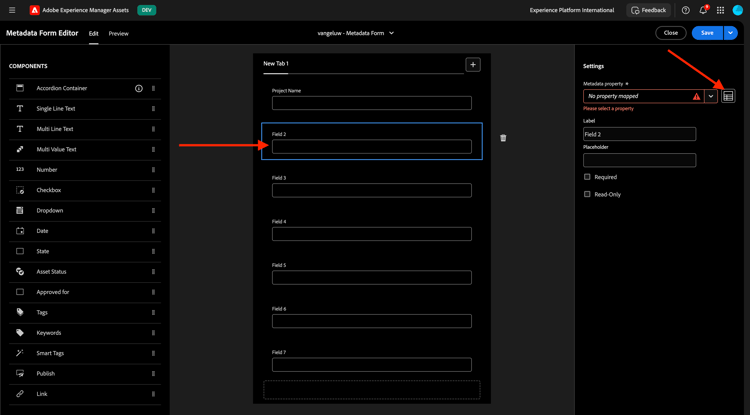Viewport: 750px width, 415px height.
Task: Select the Approved for component icon
Action: [20, 292]
